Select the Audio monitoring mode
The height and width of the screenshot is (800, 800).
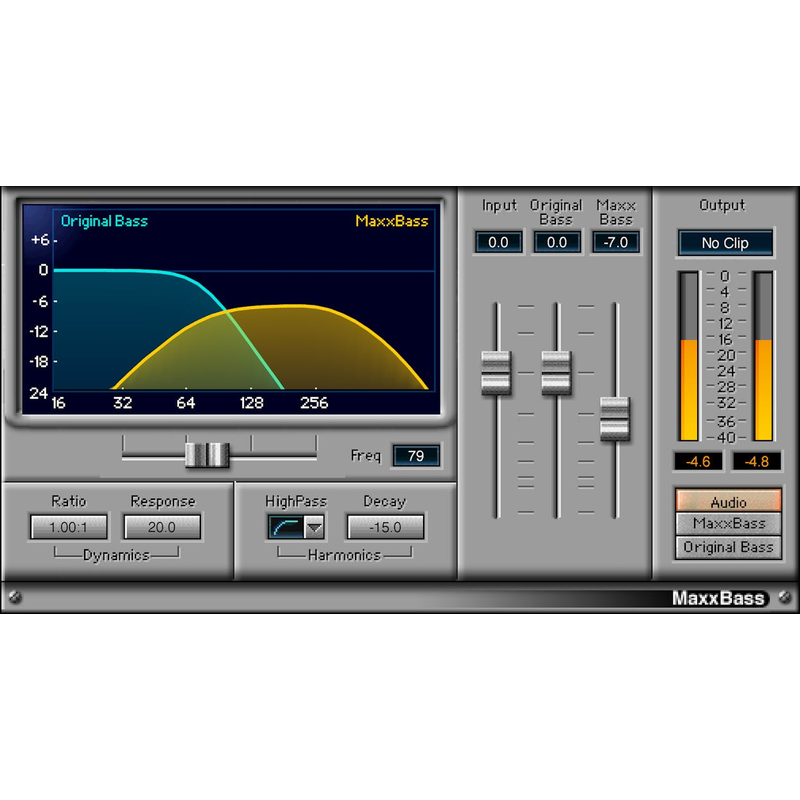(x=727, y=502)
